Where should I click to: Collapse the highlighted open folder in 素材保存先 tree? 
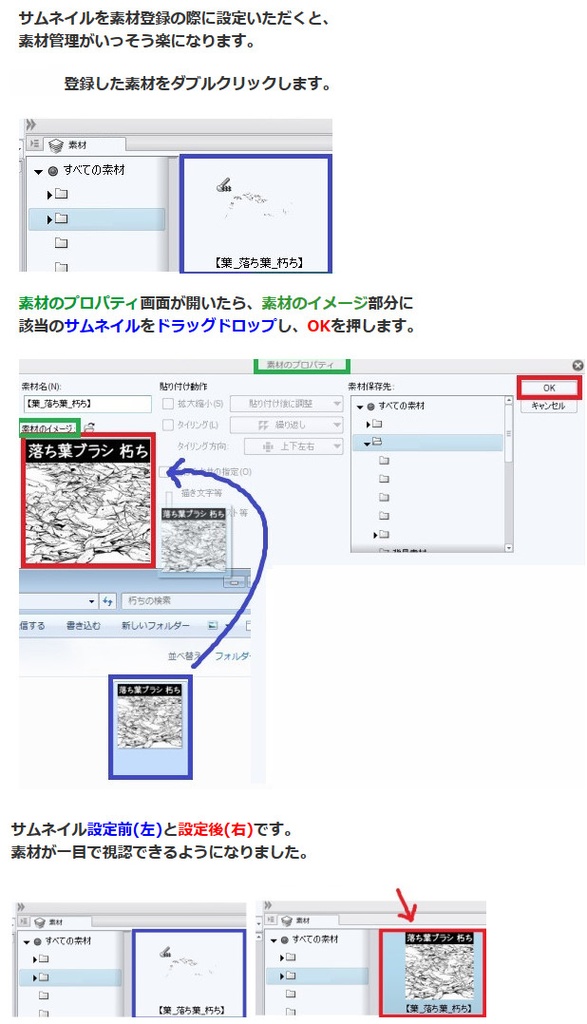coord(368,443)
